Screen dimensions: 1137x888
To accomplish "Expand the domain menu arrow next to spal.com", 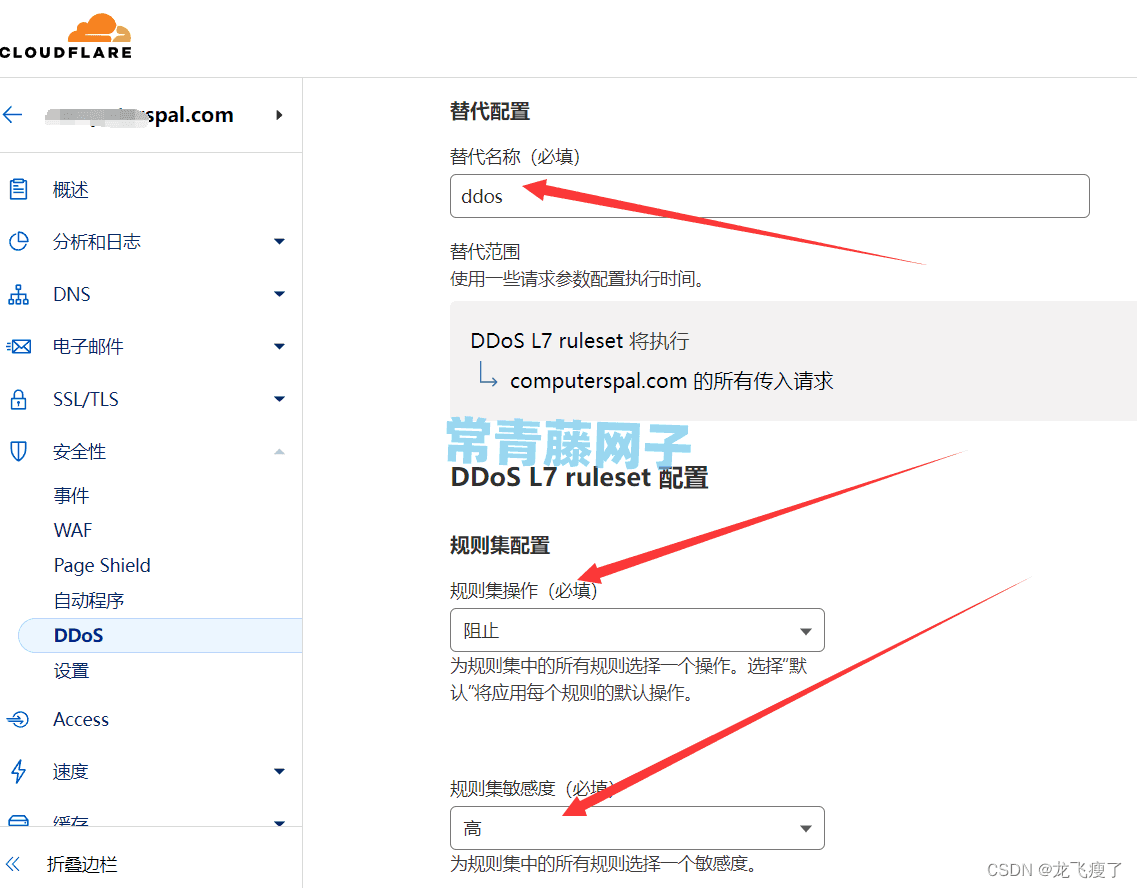I will [x=279, y=115].
